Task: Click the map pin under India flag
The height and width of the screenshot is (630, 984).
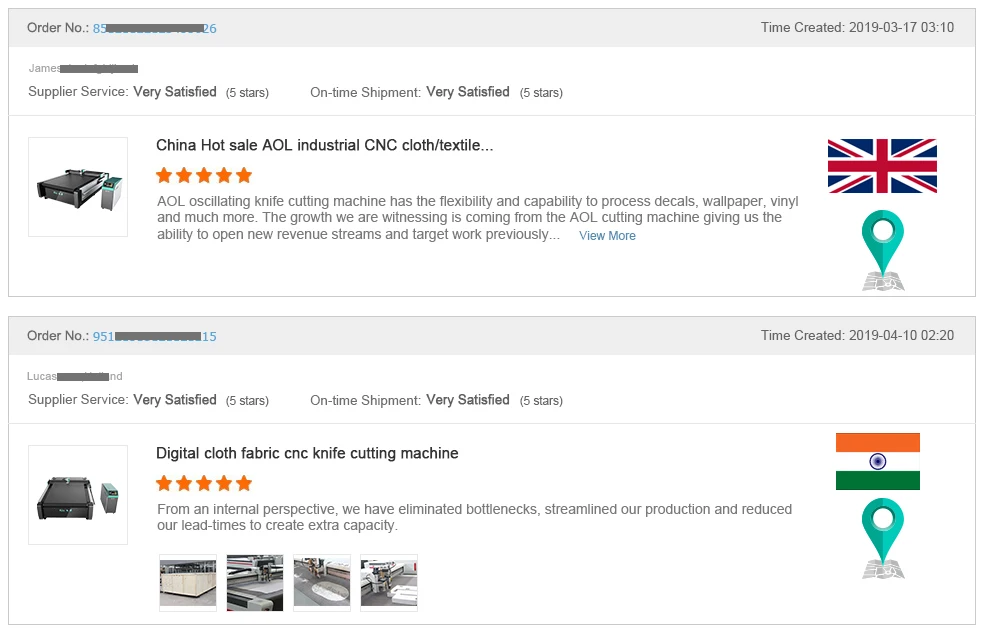Action: pos(883,538)
